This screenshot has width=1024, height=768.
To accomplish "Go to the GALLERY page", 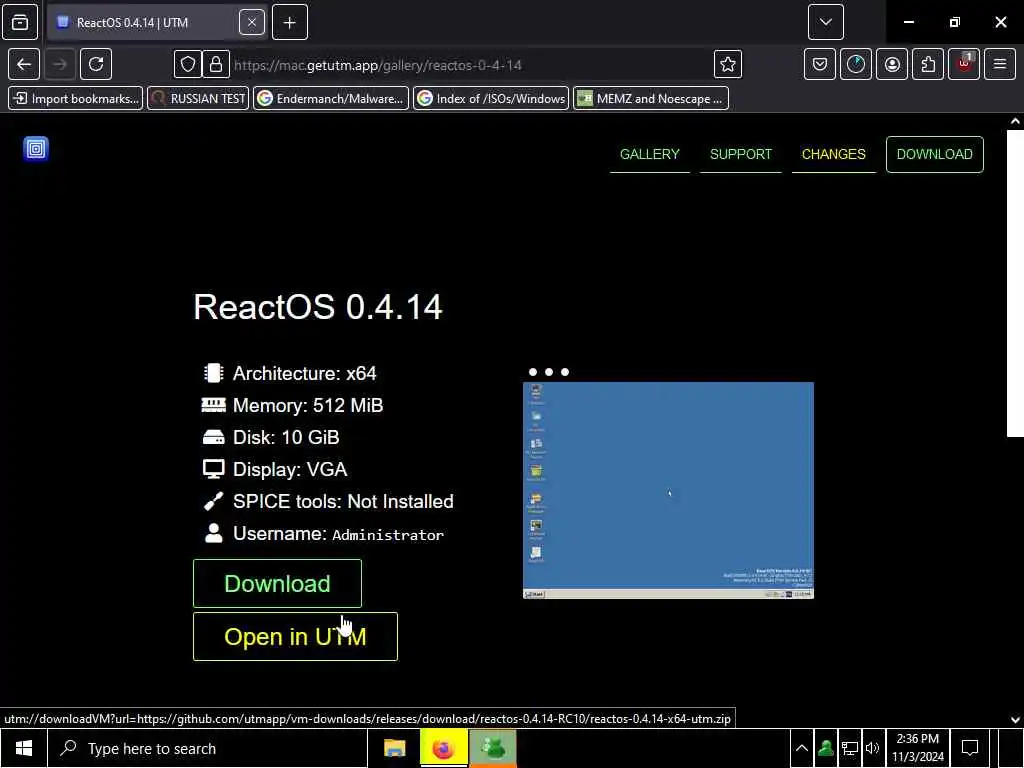I will tap(650, 154).
